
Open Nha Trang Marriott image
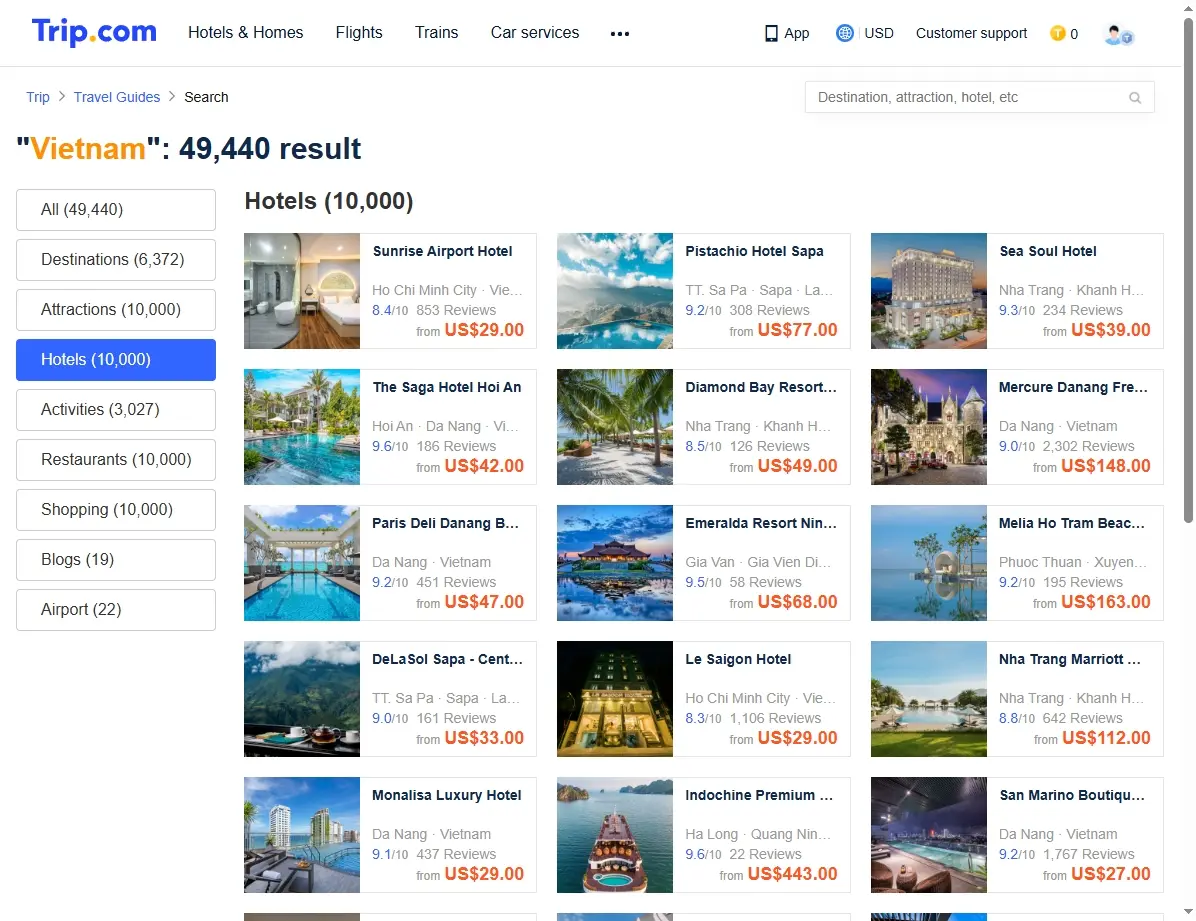(x=929, y=699)
